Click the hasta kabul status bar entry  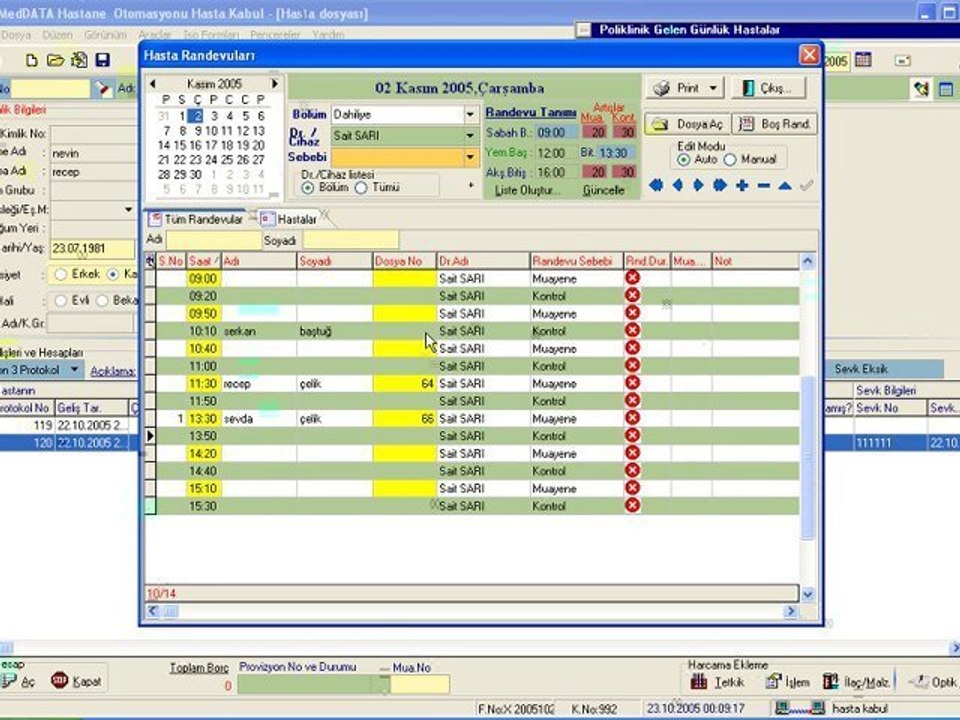(x=860, y=708)
